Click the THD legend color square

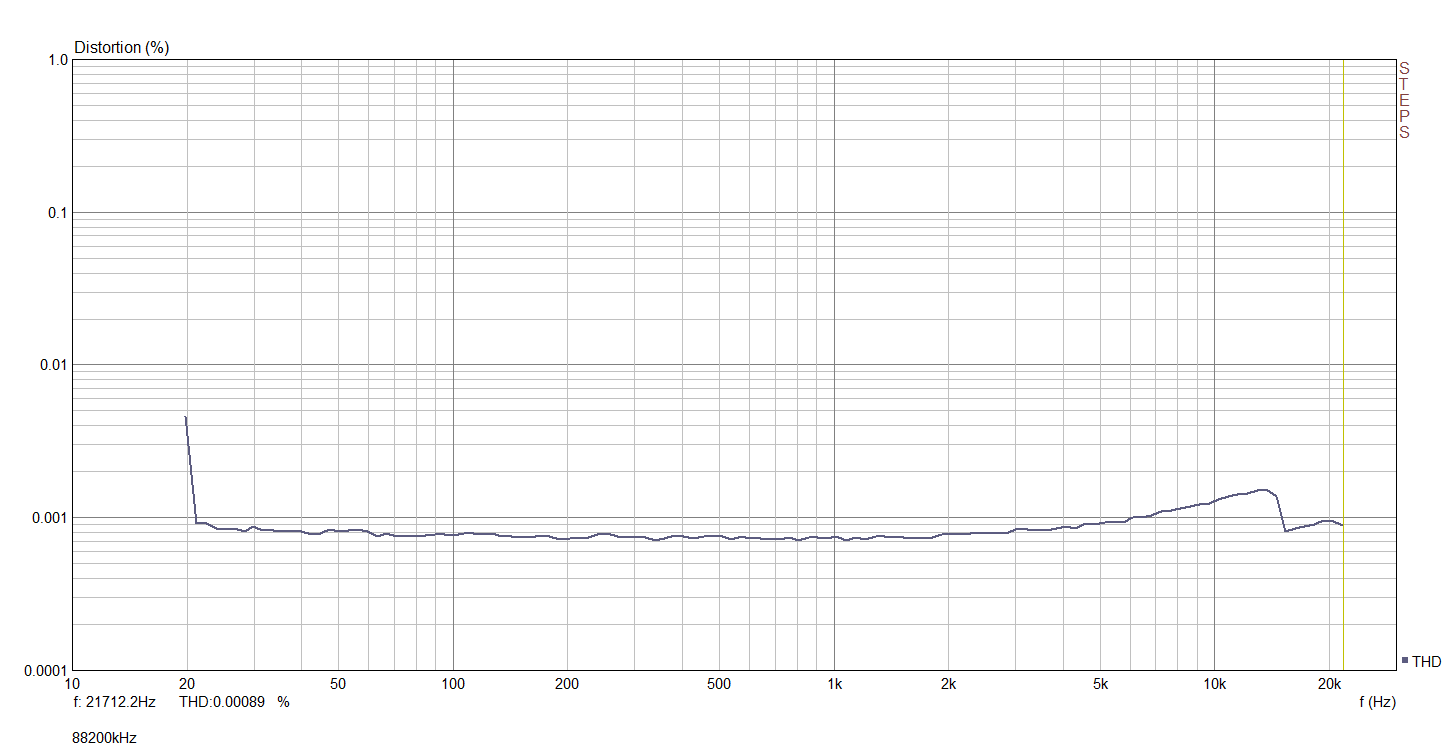coord(1405,661)
